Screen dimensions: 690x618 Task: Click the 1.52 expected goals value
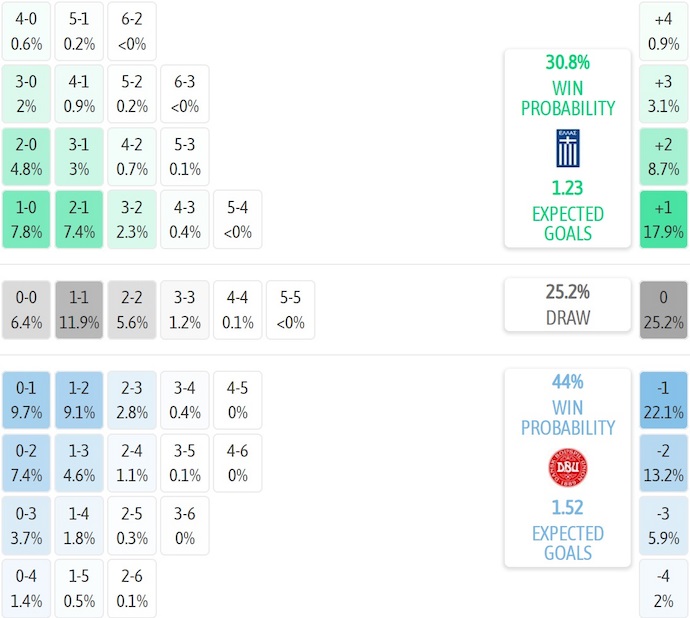567,507
